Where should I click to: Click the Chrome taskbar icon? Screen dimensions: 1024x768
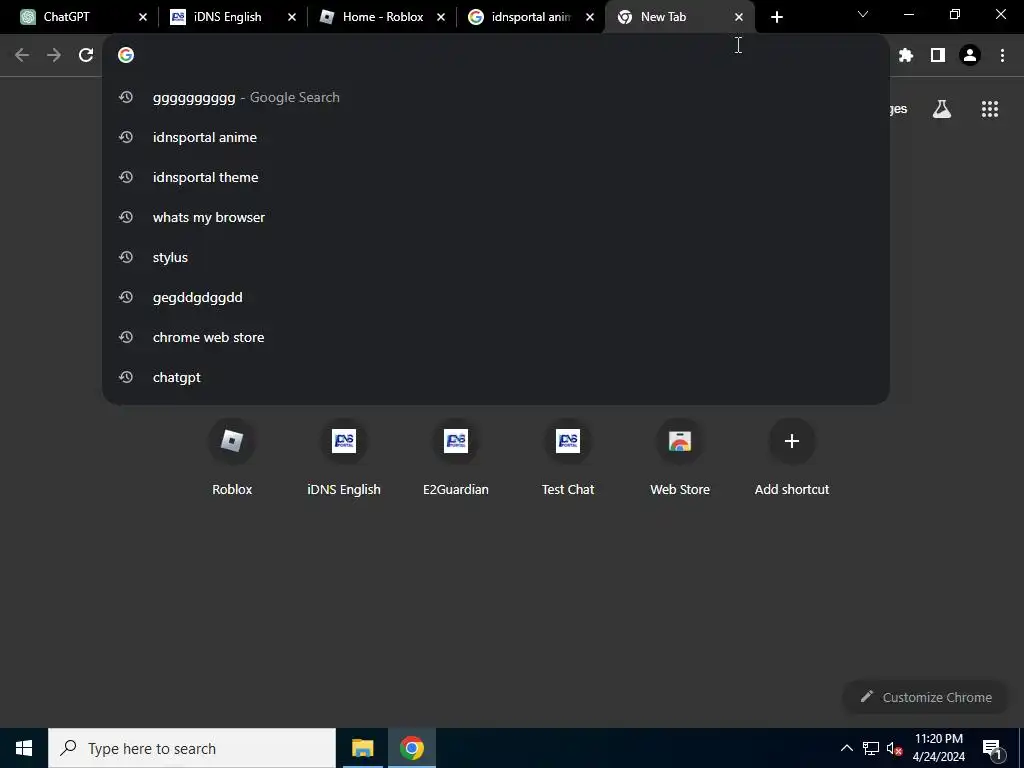(411, 748)
